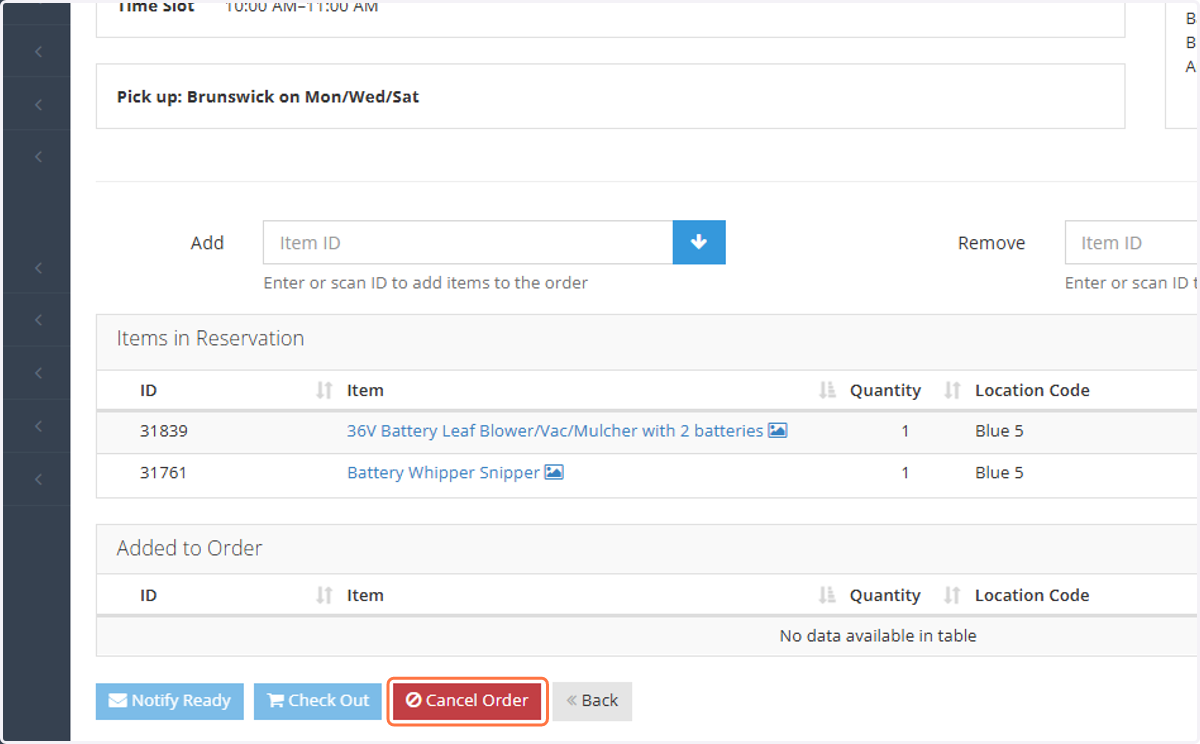Click the Added to Order heading
The image size is (1200, 744).
click(x=189, y=548)
